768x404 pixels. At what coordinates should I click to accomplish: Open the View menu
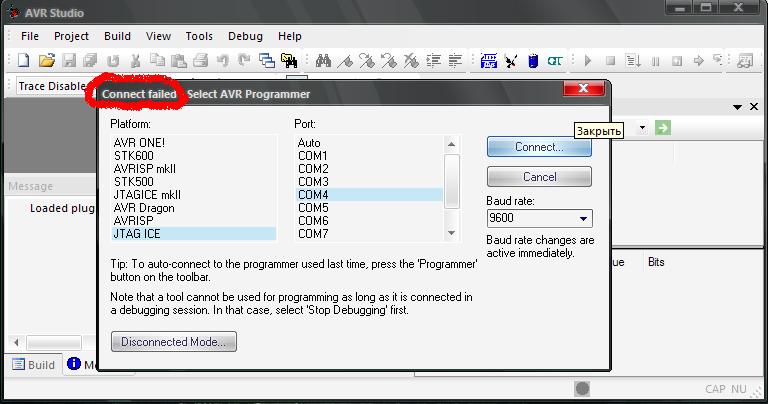158,36
